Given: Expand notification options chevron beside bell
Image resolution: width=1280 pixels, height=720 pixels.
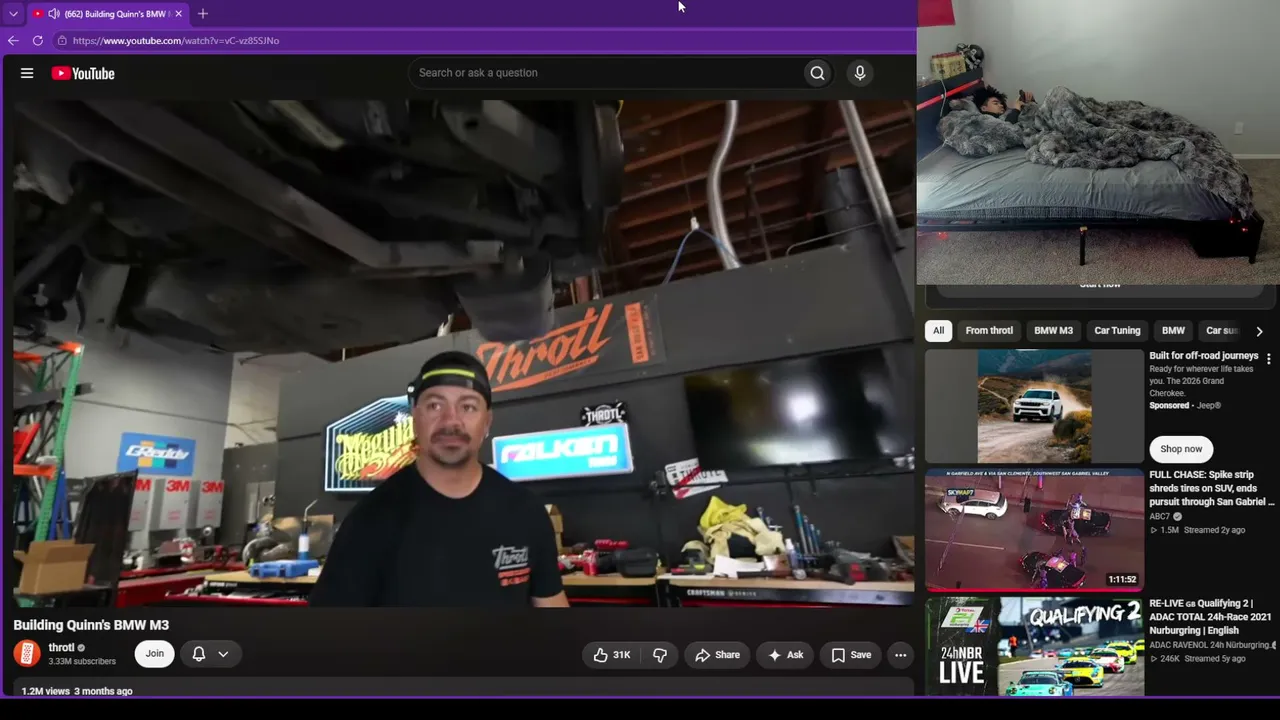Looking at the screenshot, I should [x=223, y=654].
